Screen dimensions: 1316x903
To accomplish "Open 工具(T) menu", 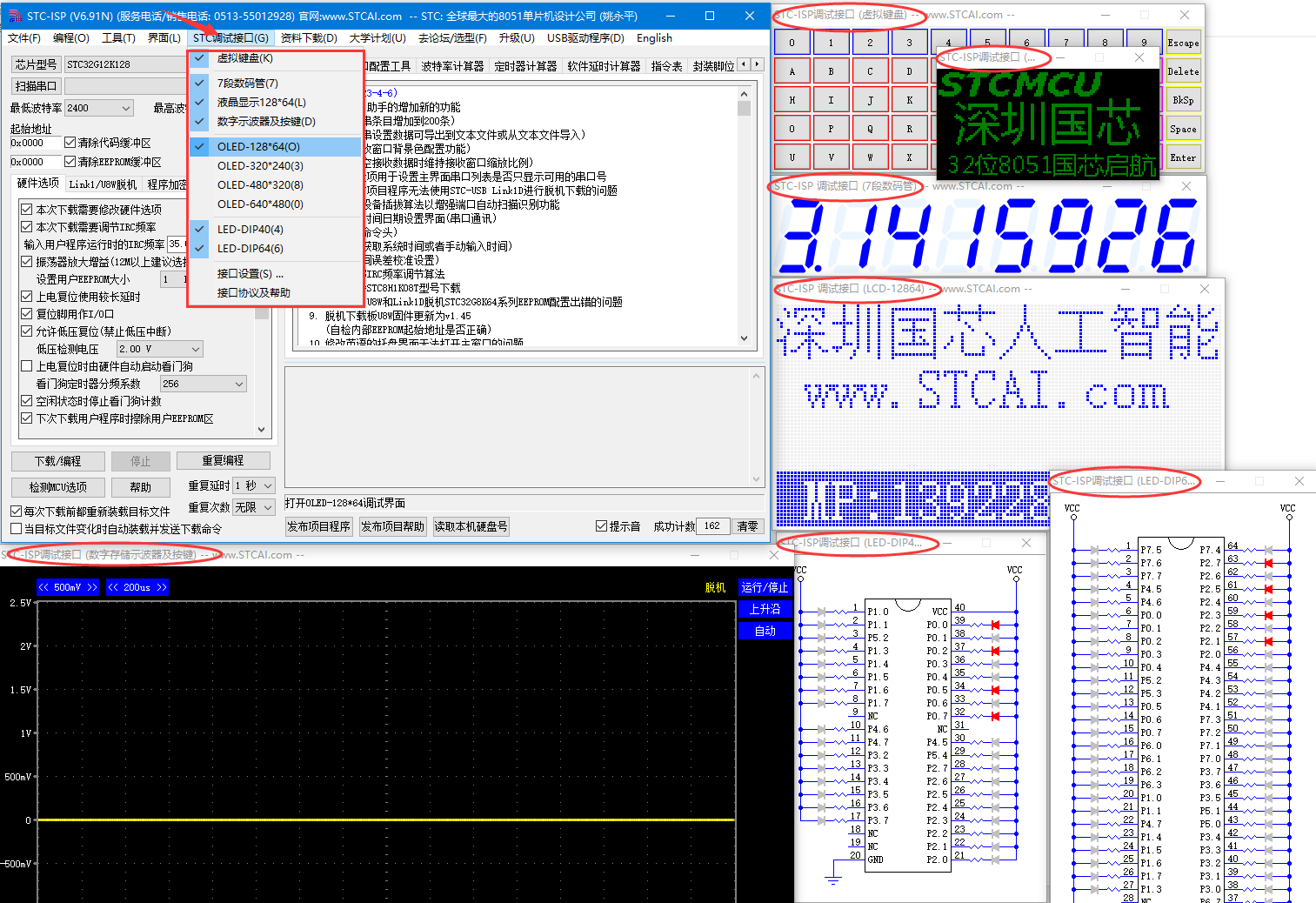I will [x=118, y=38].
